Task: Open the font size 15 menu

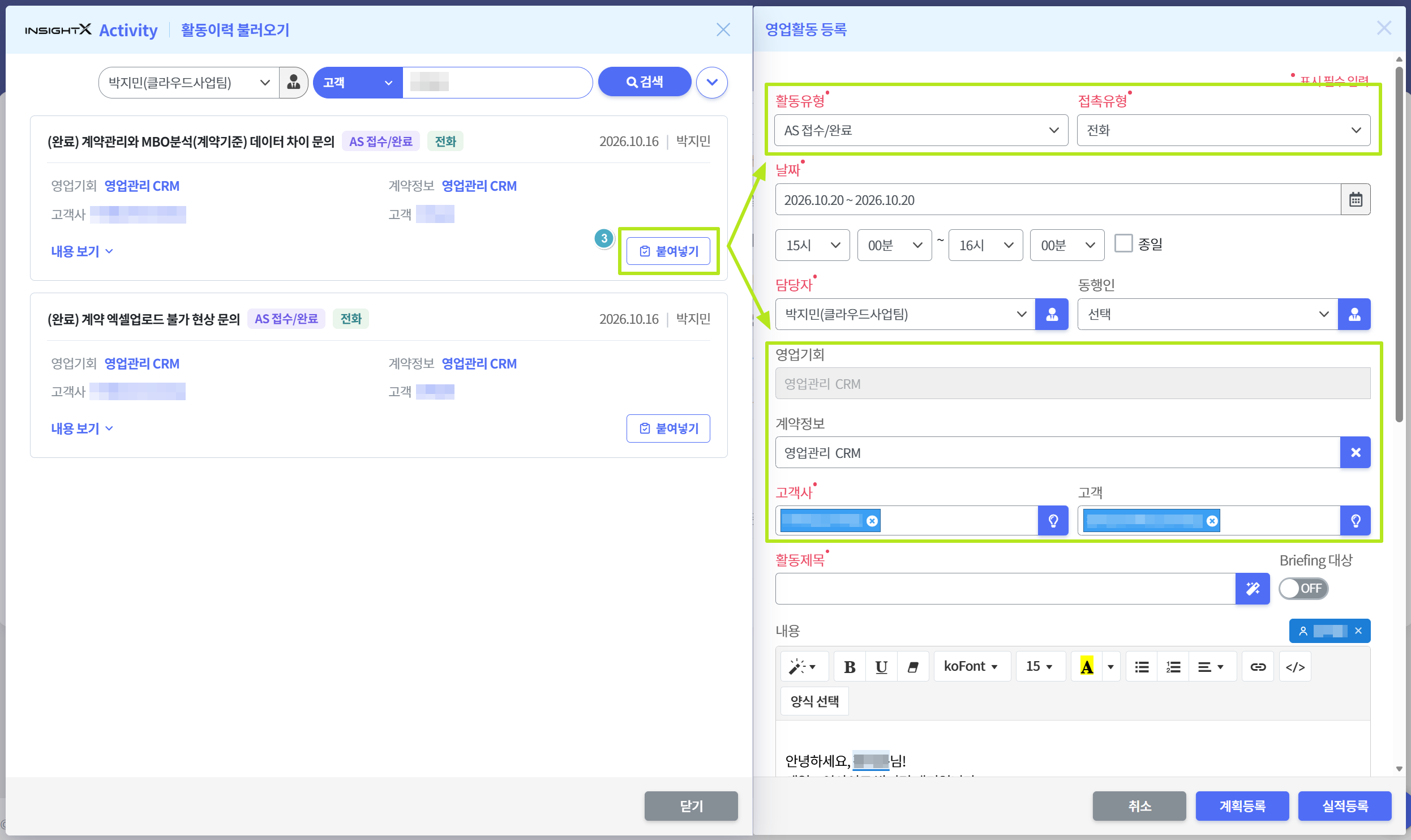Action: [x=1040, y=667]
